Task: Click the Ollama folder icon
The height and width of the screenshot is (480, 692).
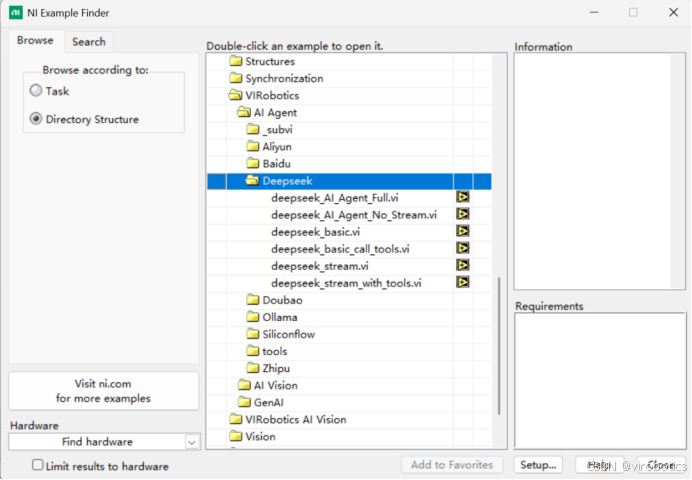Action: coord(253,317)
